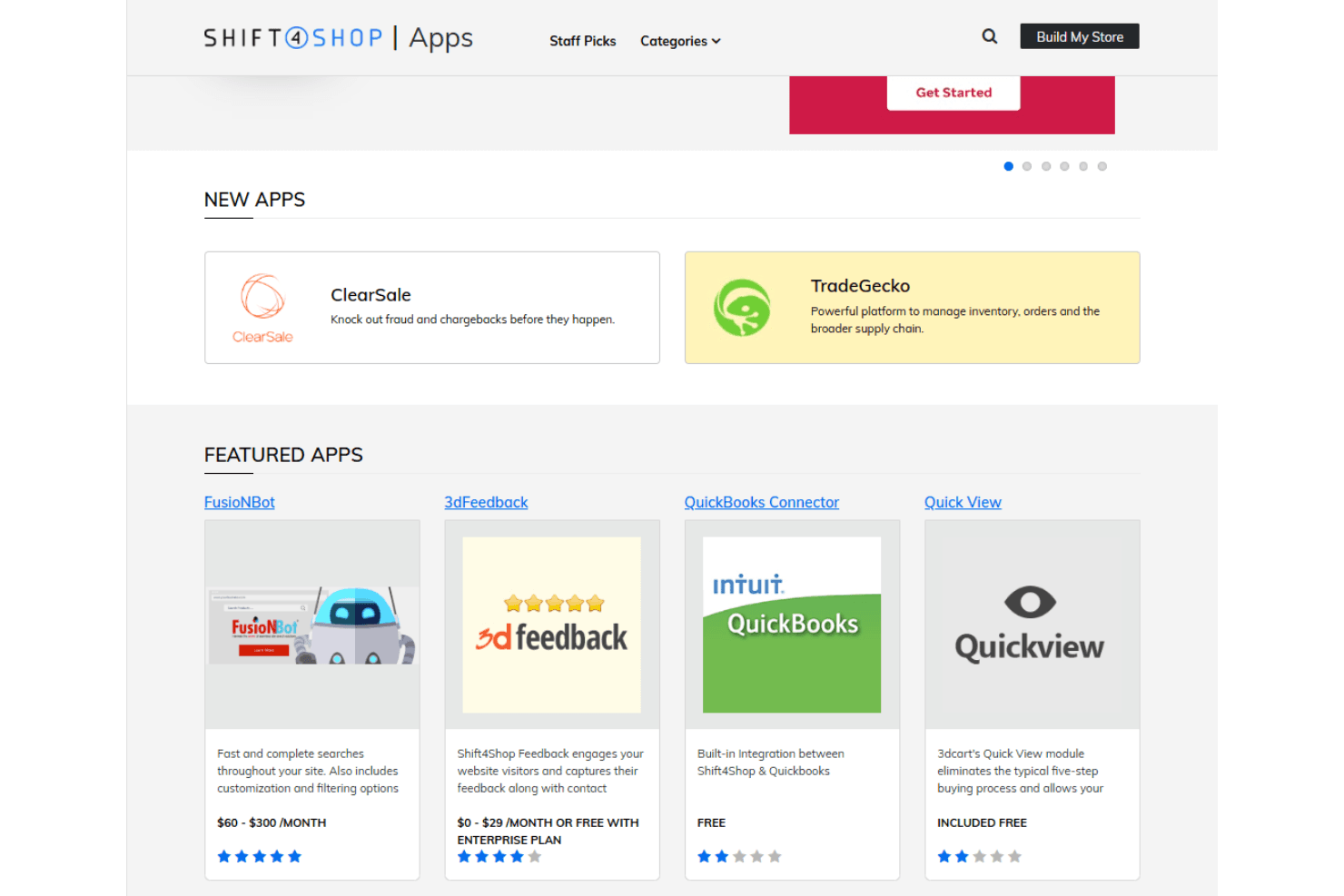
Task: Open the FusioNBot title link
Action: 240,502
